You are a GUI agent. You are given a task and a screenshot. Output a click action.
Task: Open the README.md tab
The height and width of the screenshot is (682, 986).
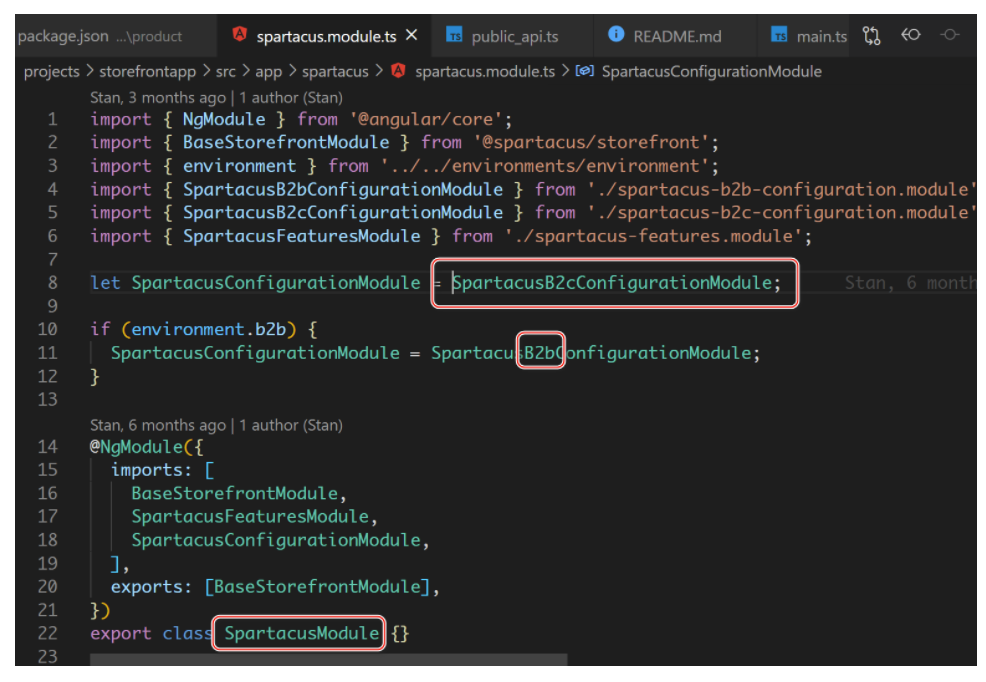coord(677,36)
